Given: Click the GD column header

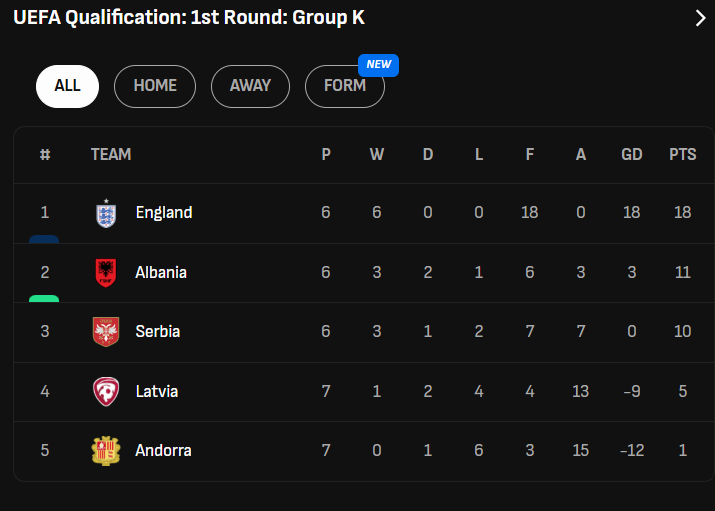Looking at the screenshot, I should [x=632, y=155].
